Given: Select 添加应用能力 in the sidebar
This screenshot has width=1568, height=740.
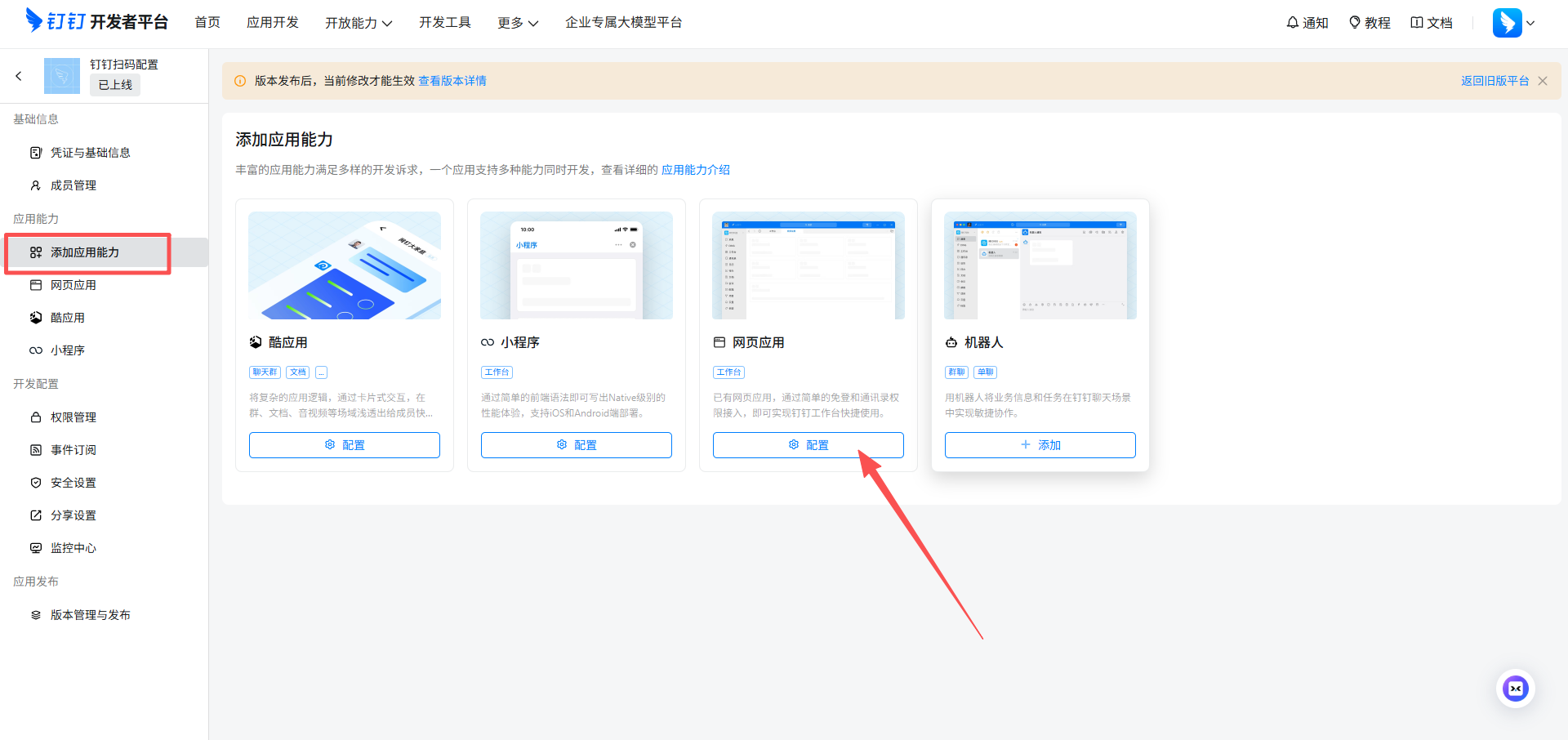Looking at the screenshot, I should pos(105,252).
